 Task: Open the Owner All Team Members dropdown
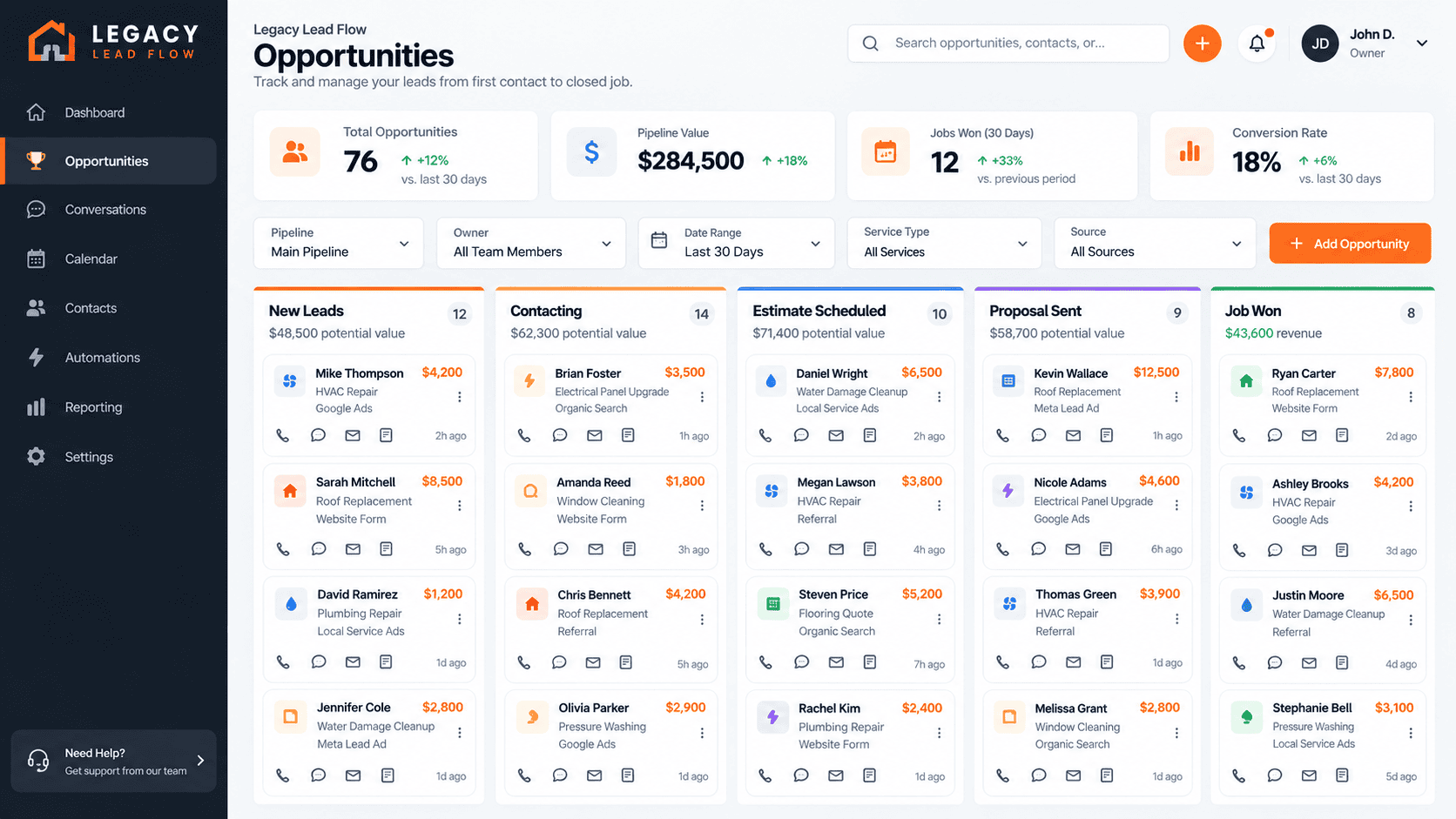[x=531, y=243]
